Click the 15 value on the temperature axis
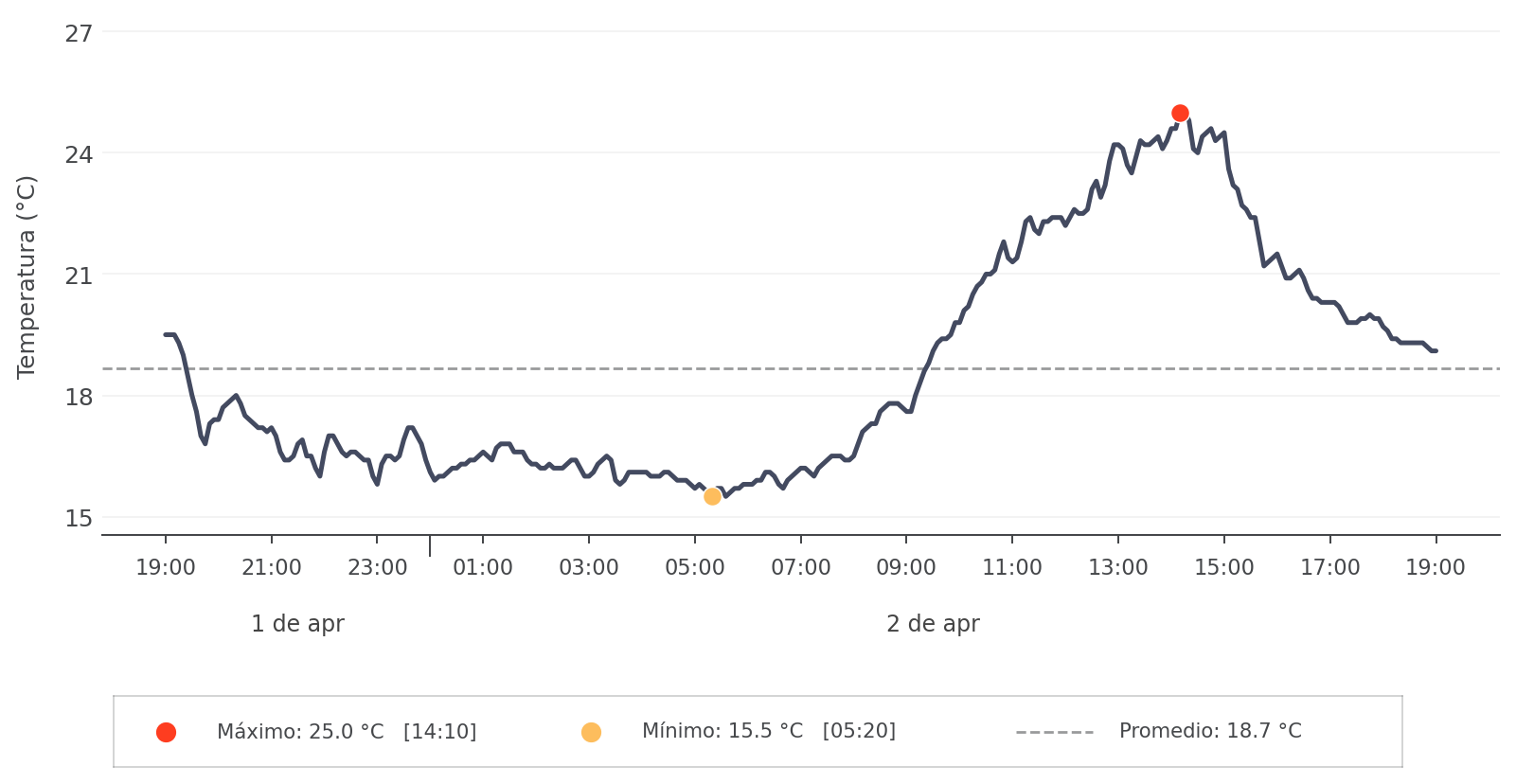1516x784 pixels. (x=80, y=518)
